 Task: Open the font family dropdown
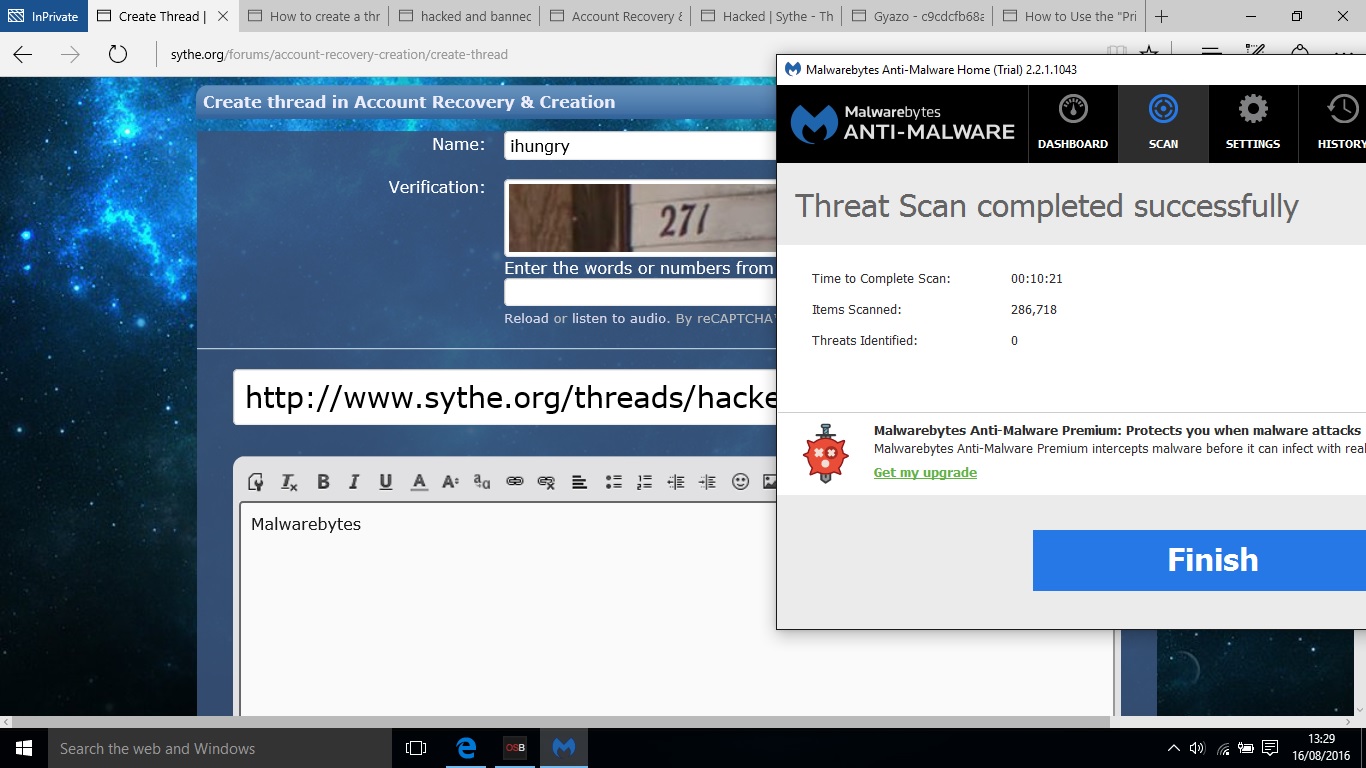(482, 481)
